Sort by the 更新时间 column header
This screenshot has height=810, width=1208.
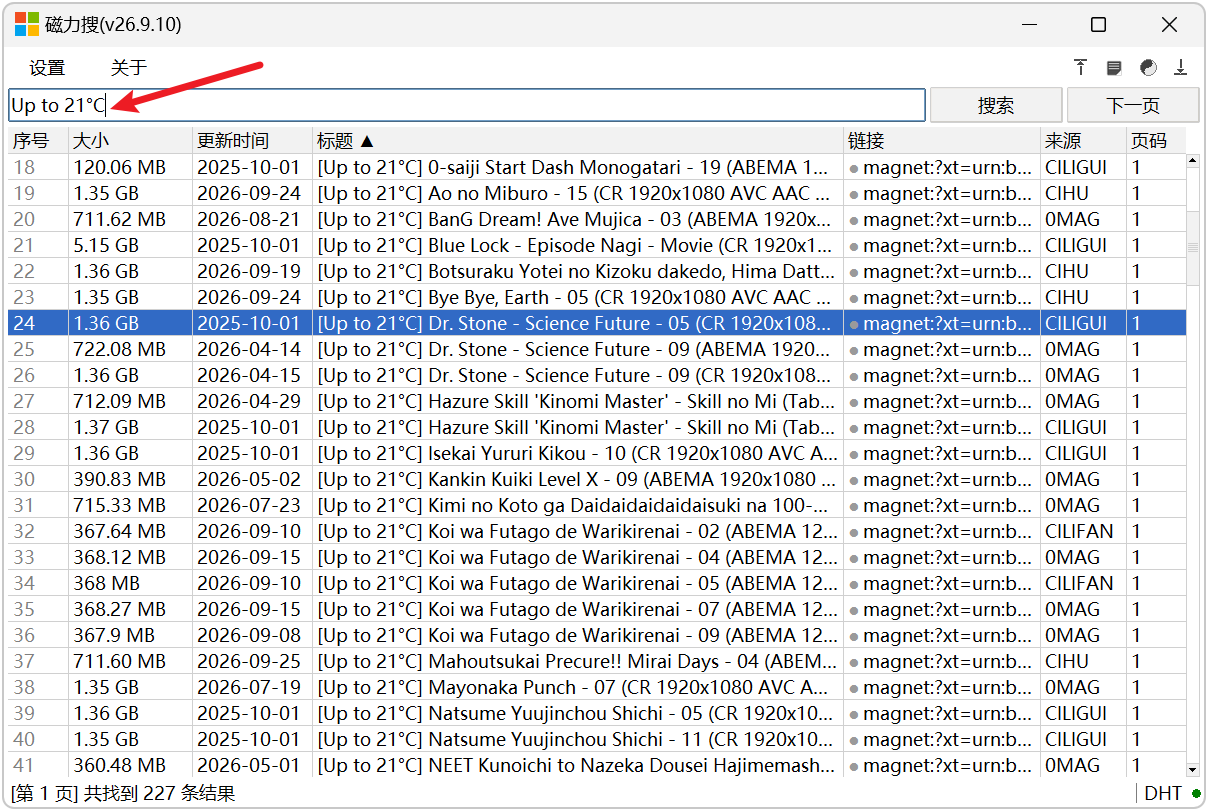(x=252, y=141)
